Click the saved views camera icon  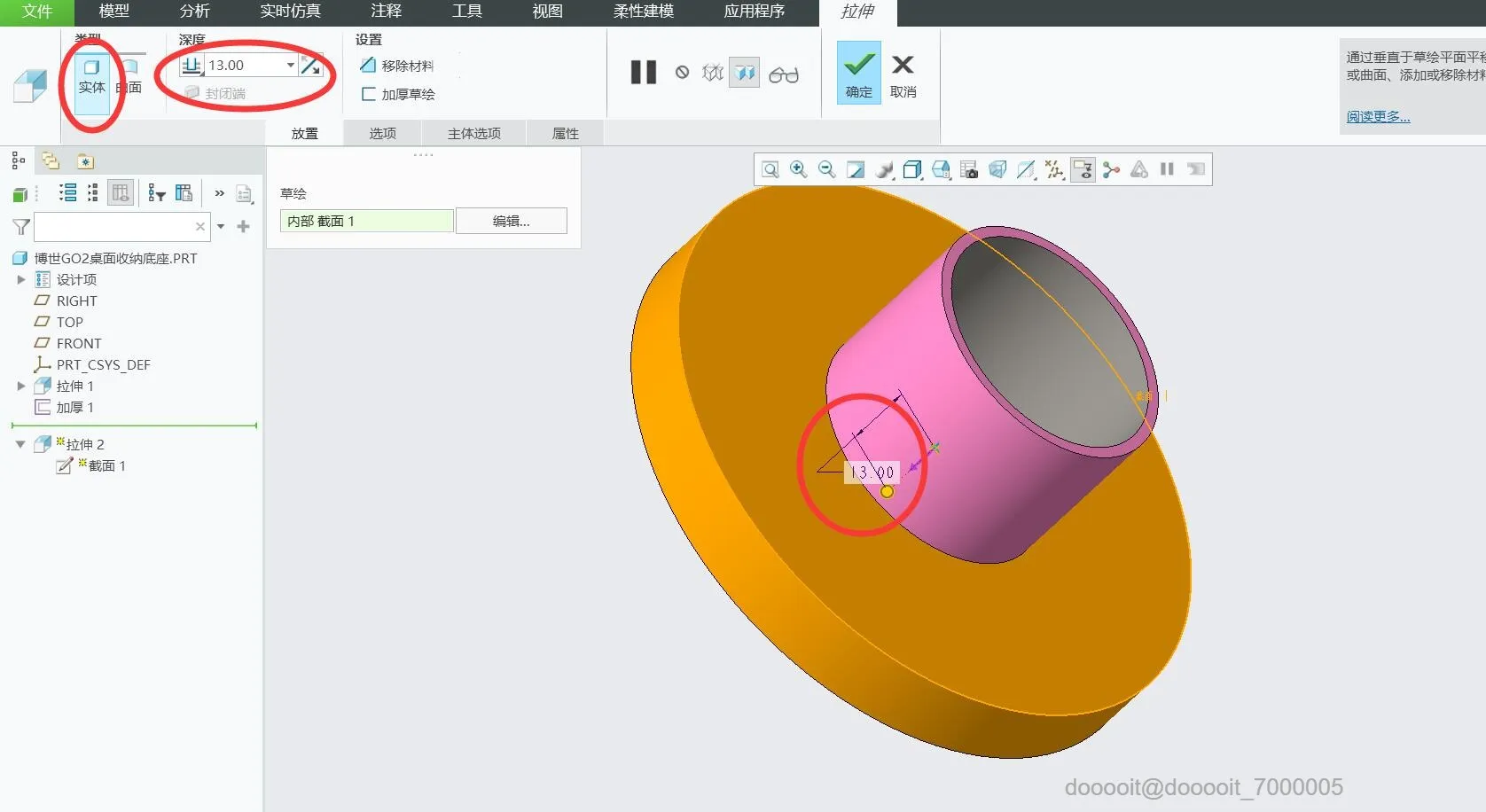point(969,169)
